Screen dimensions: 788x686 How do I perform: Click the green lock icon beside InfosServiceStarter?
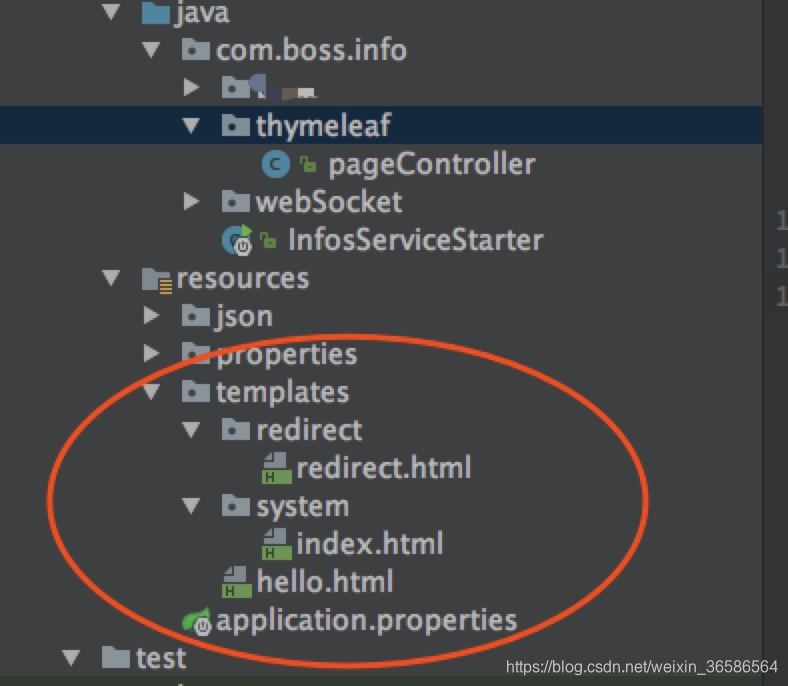pyautogui.click(x=268, y=240)
